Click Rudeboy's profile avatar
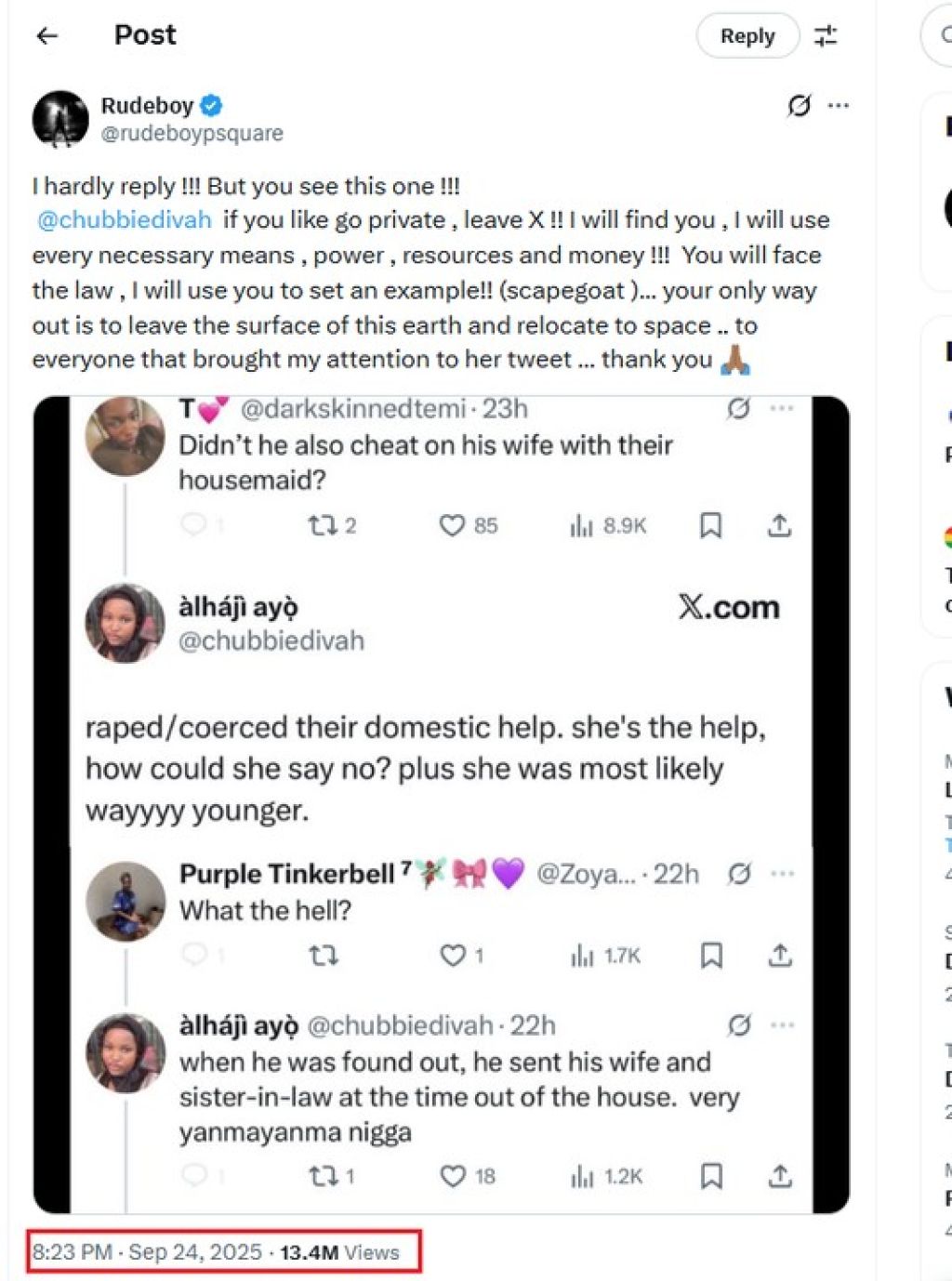 coord(60,119)
